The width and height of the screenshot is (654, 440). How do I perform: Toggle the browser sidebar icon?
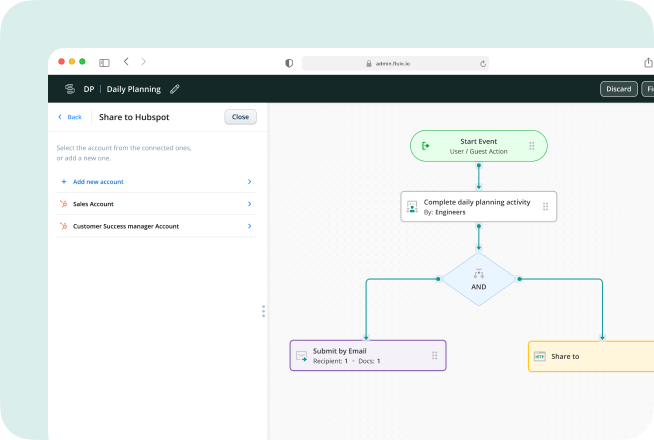[x=104, y=62]
